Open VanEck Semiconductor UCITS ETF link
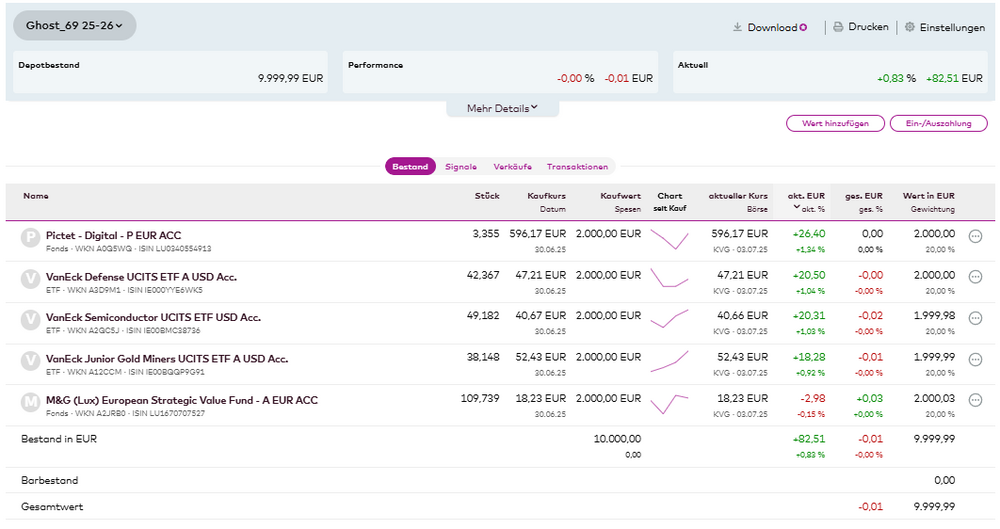Viewport: 1000px width, 529px height. (153, 317)
